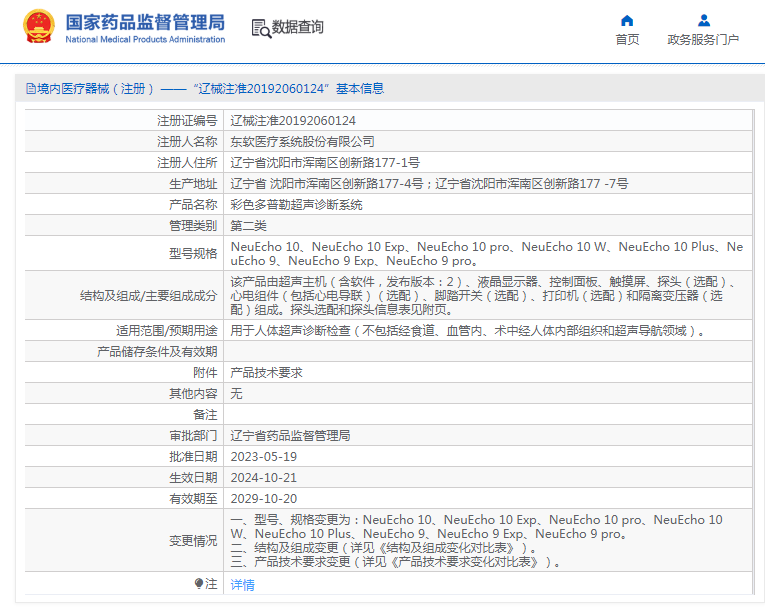
Task: Click the 产品技术要求 attachment cell
Action: 266,372
